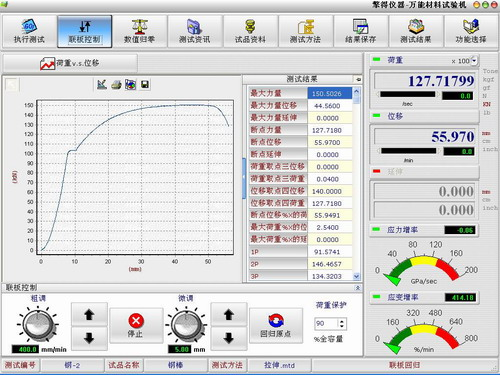Click the 回归原点 return to origin button

[276, 325]
